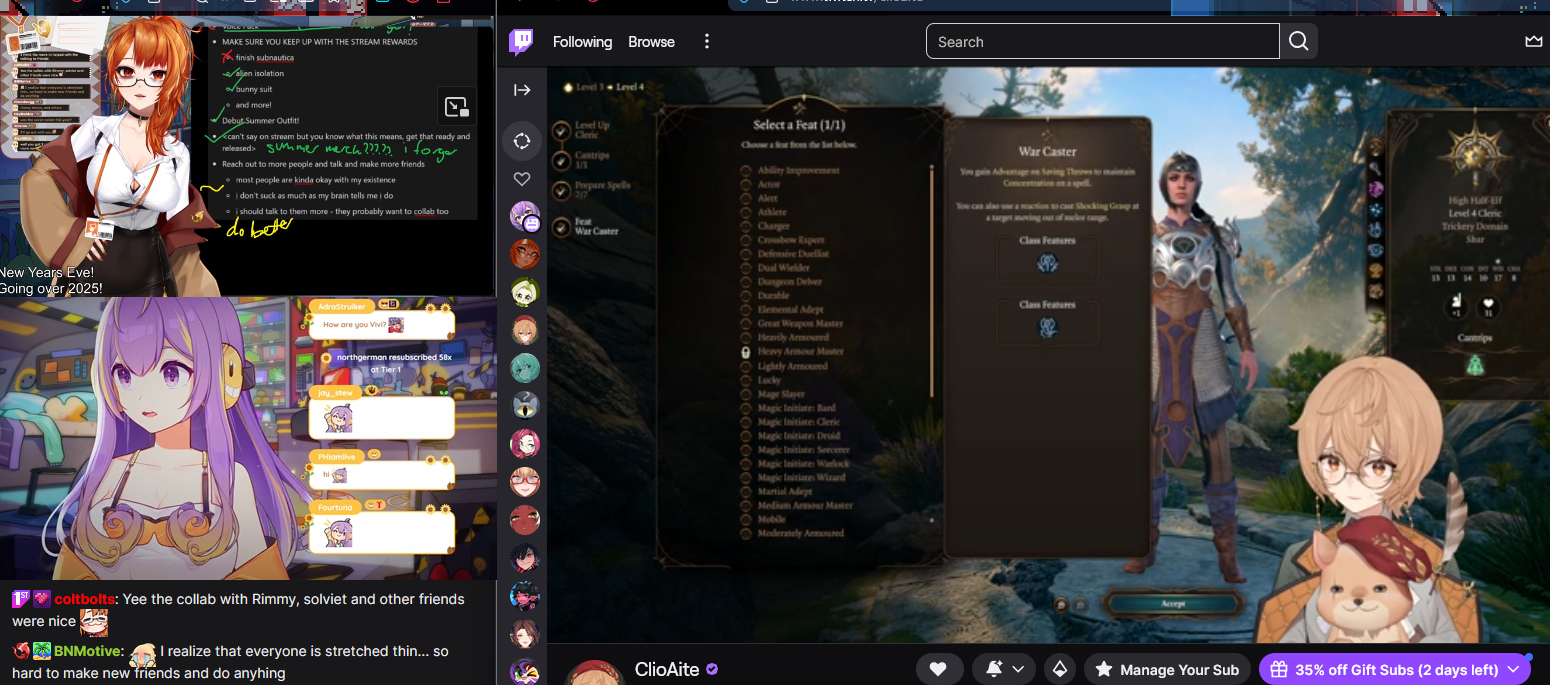Open the Following tab
1550x685 pixels.
click(582, 42)
